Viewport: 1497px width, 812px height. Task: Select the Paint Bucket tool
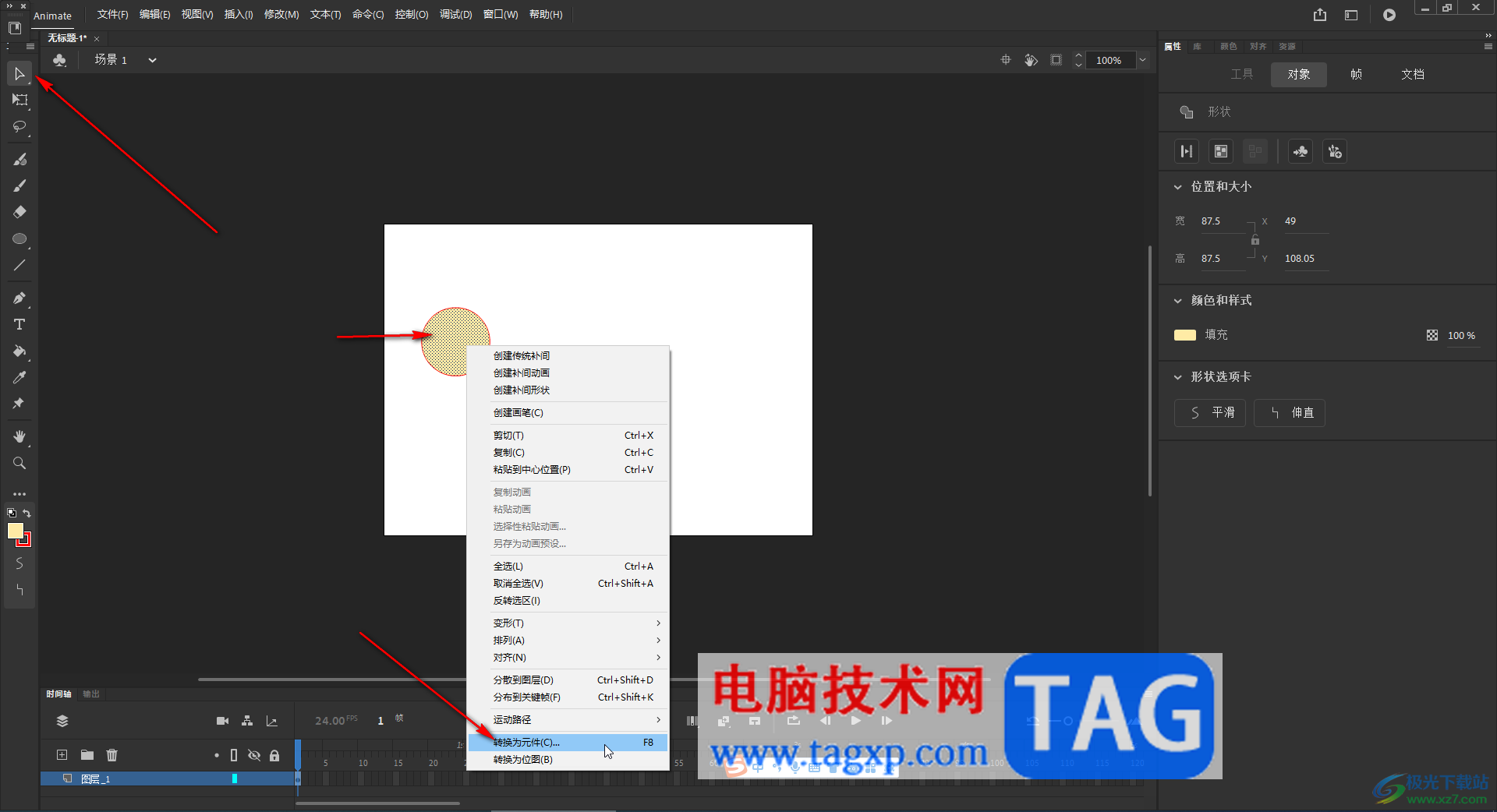[x=19, y=351]
